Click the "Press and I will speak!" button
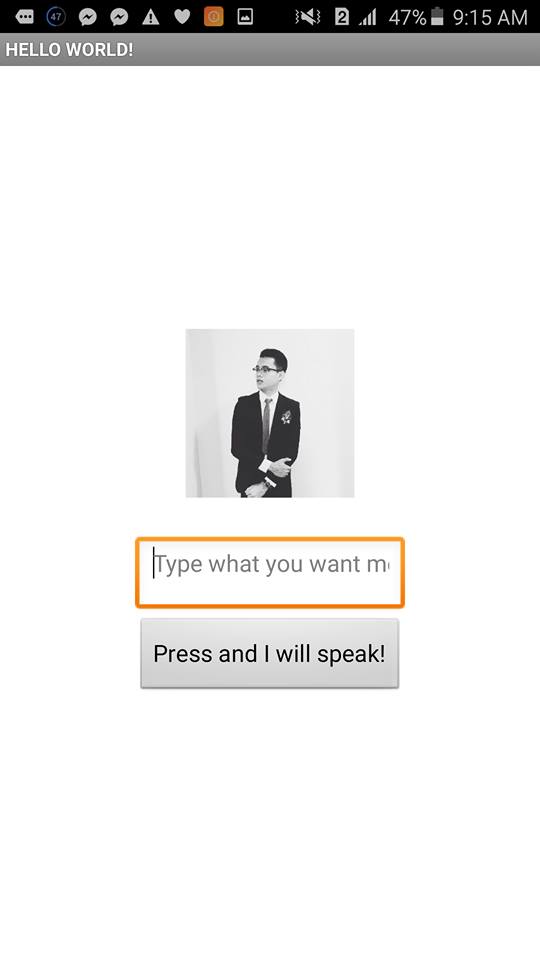This screenshot has width=540, height=960. click(x=270, y=653)
